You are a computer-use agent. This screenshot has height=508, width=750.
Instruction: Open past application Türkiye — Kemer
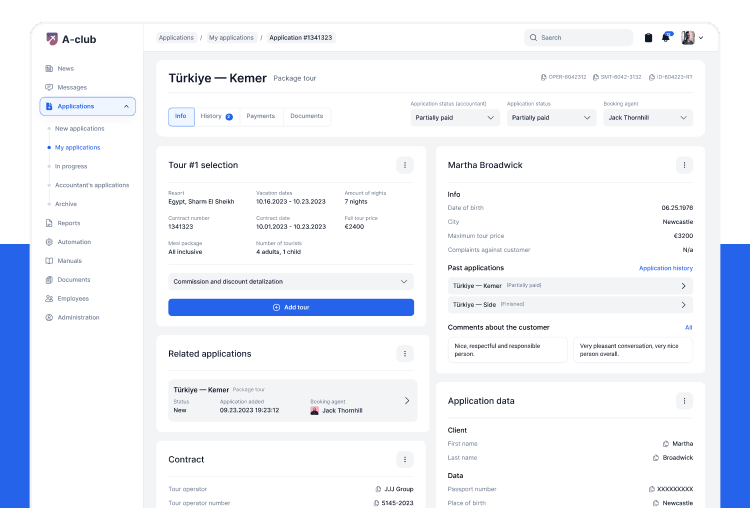(x=570, y=286)
